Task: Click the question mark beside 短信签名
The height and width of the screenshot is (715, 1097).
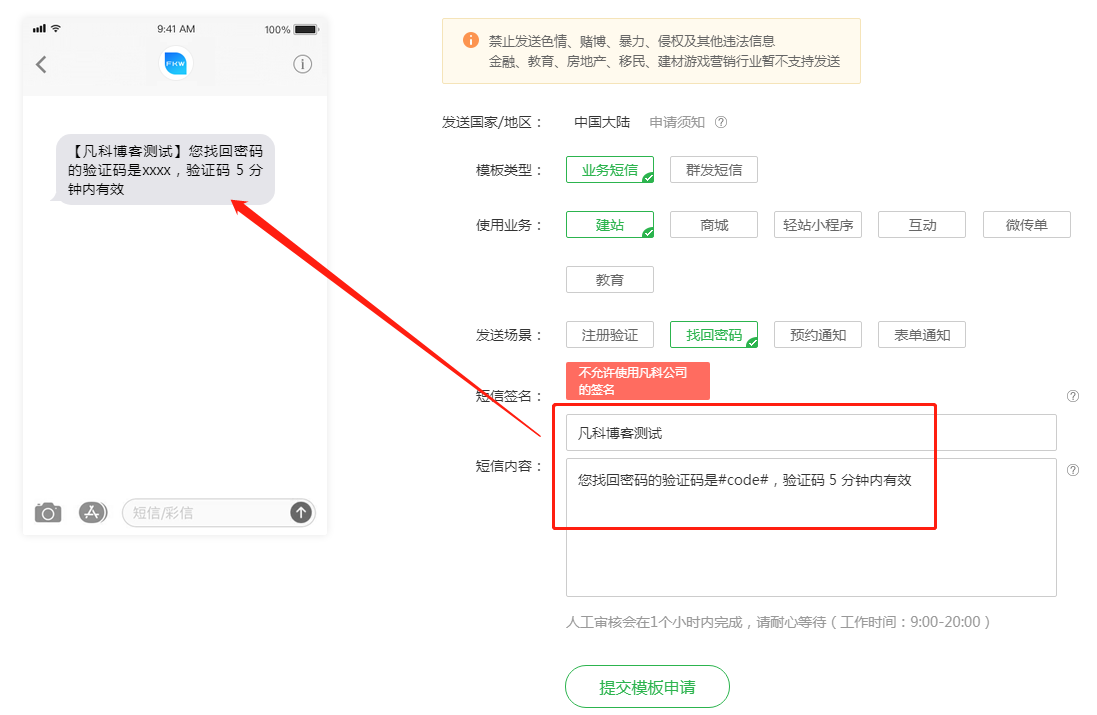Action: pyautogui.click(x=1073, y=396)
